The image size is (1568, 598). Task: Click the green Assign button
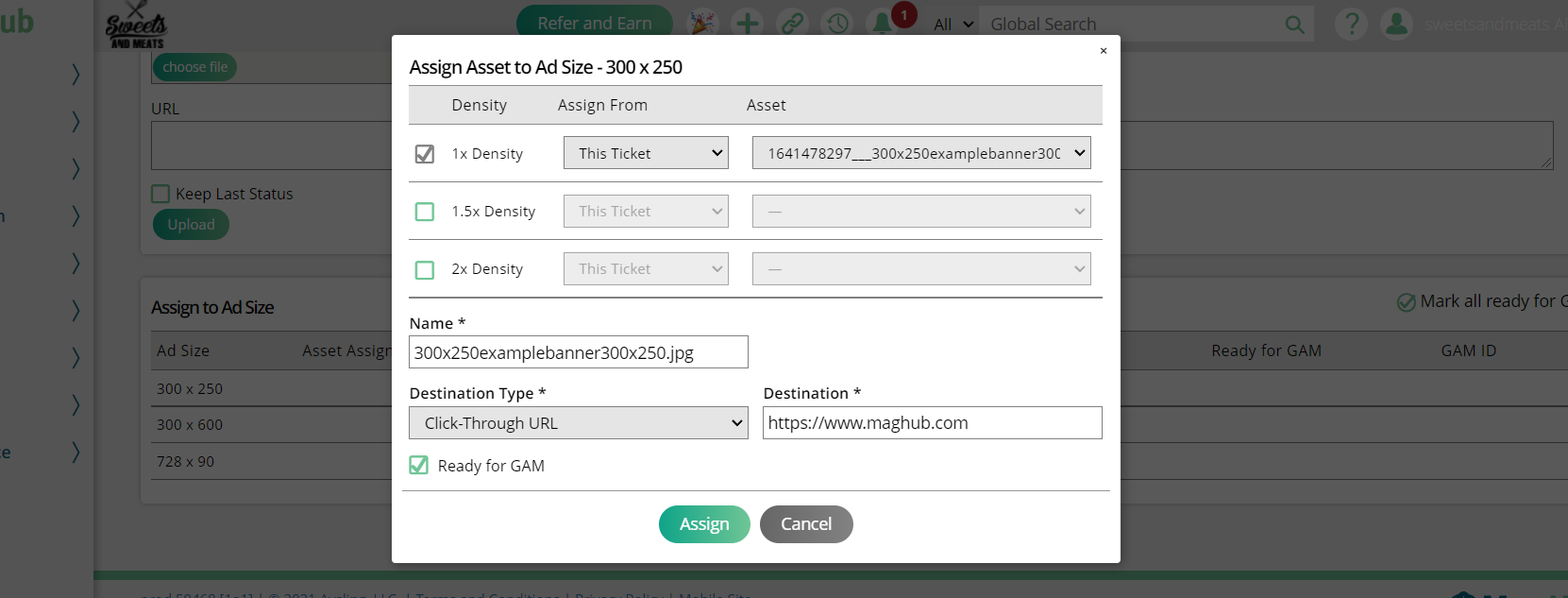704,524
